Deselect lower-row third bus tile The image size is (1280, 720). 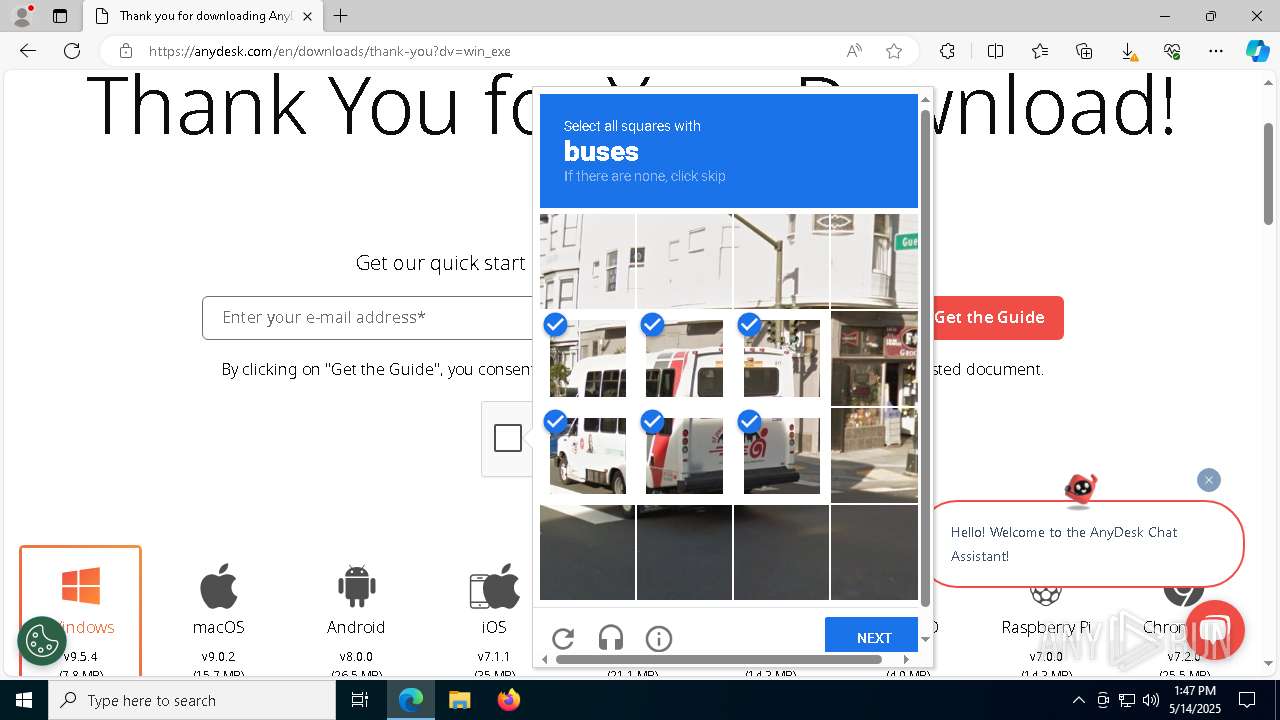pyautogui.click(x=781, y=456)
